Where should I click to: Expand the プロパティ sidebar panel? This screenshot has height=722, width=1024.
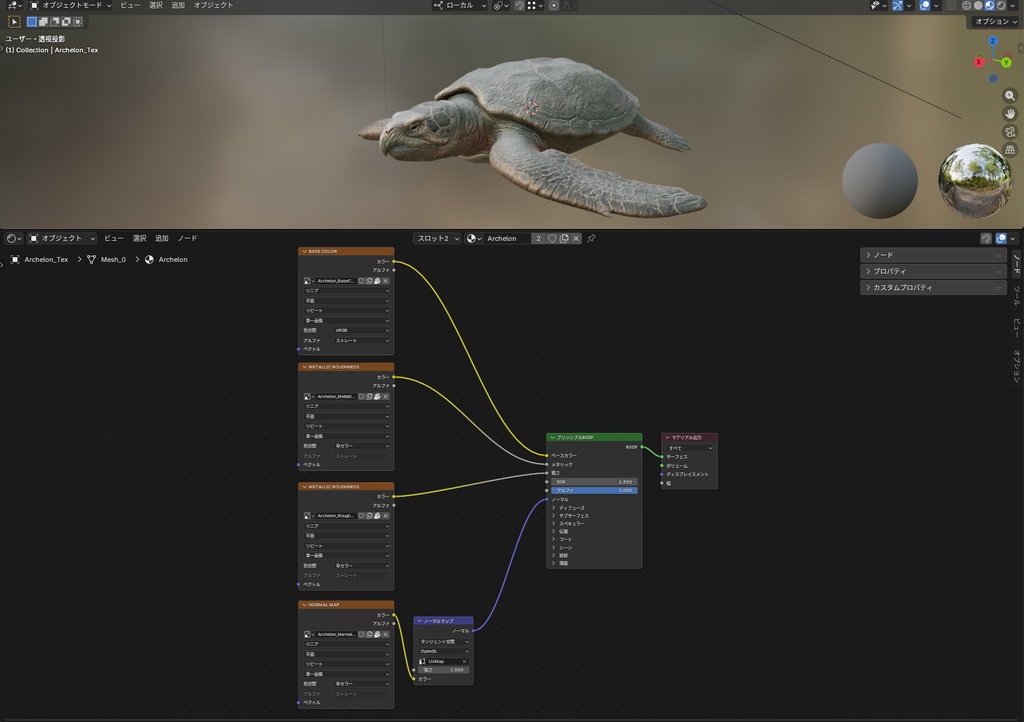(x=933, y=271)
